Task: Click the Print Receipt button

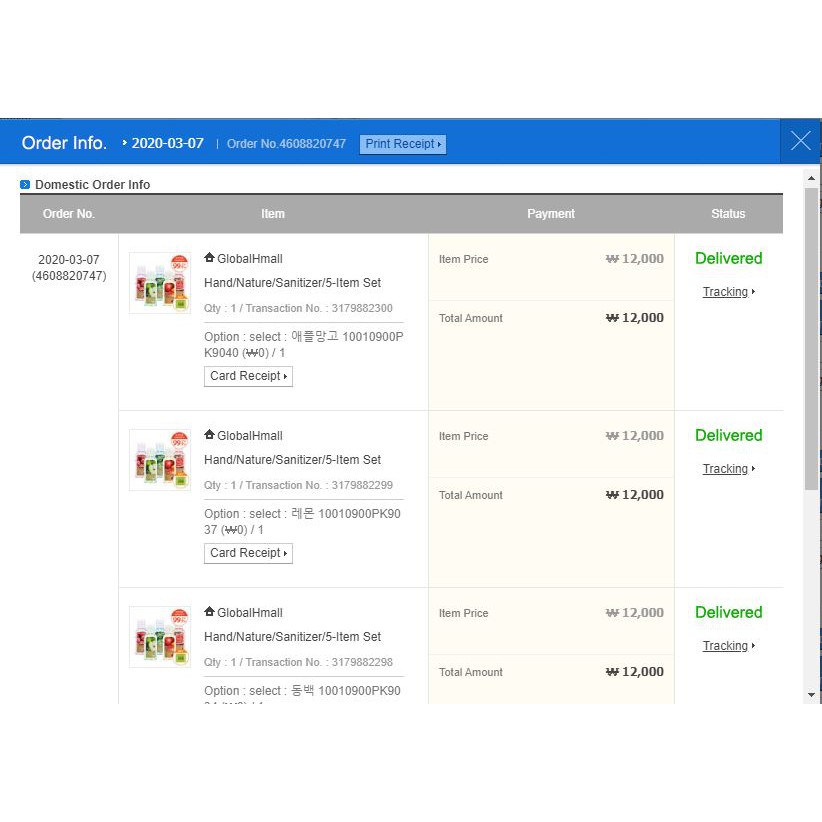Action: tap(403, 144)
